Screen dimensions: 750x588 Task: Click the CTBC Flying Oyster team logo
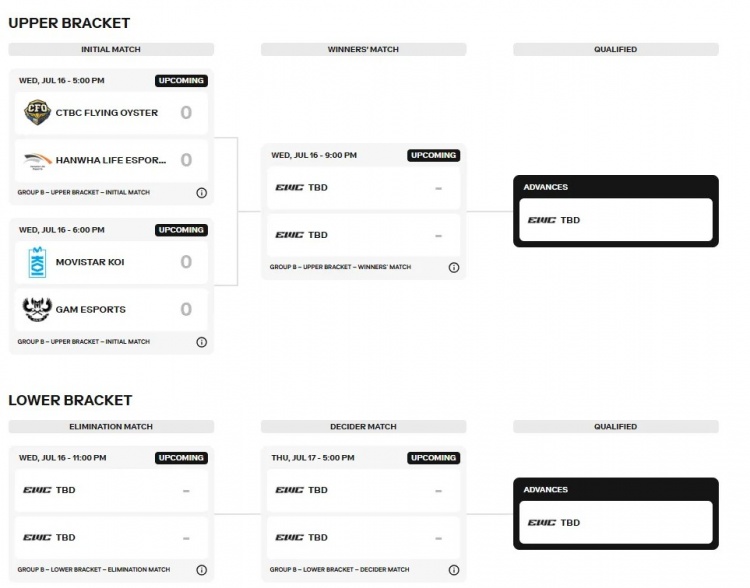tap(37, 112)
